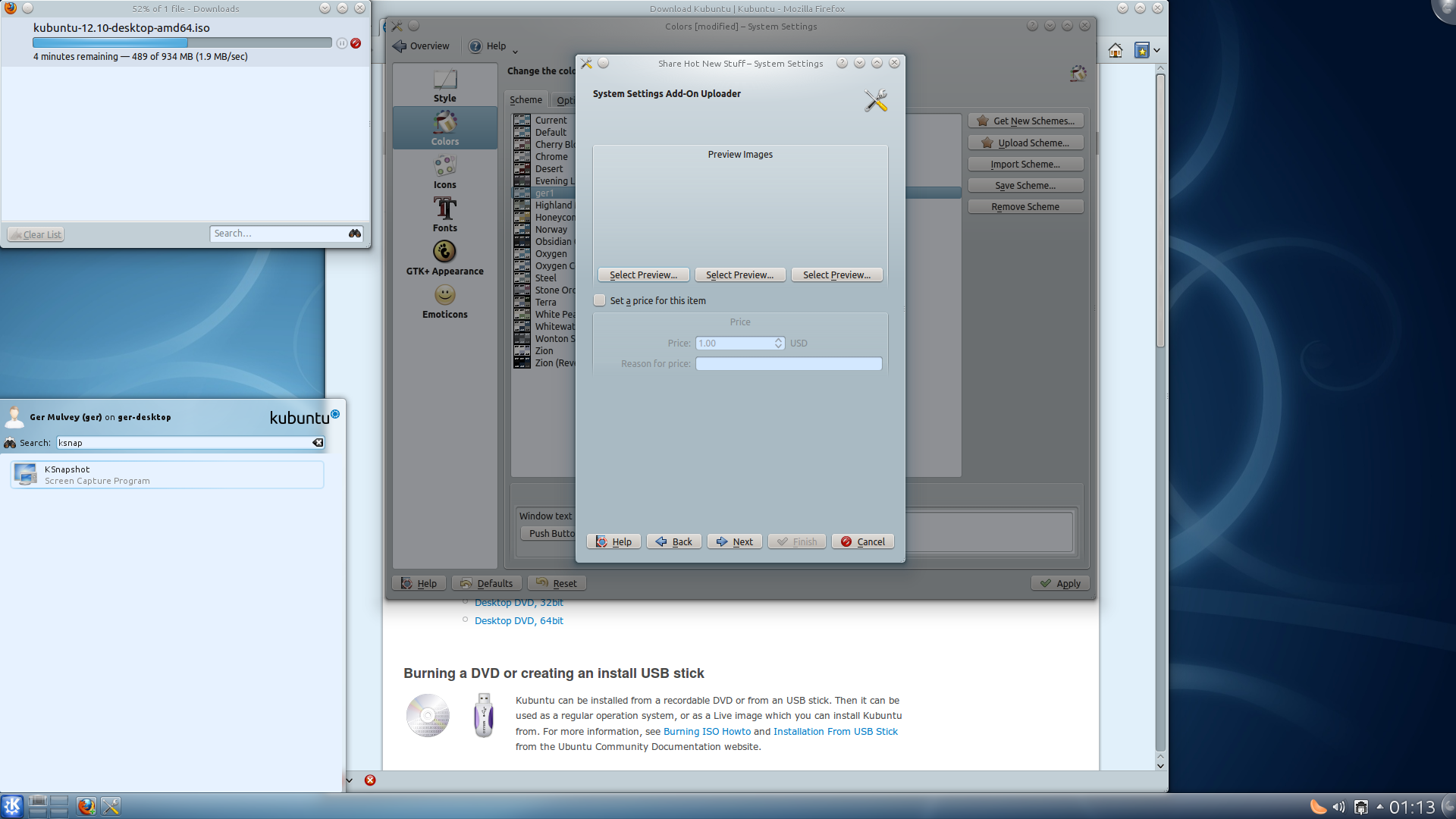Click Remove Scheme button
The height and width of the screenshot is (819, 1456).
click(1025, 206)
